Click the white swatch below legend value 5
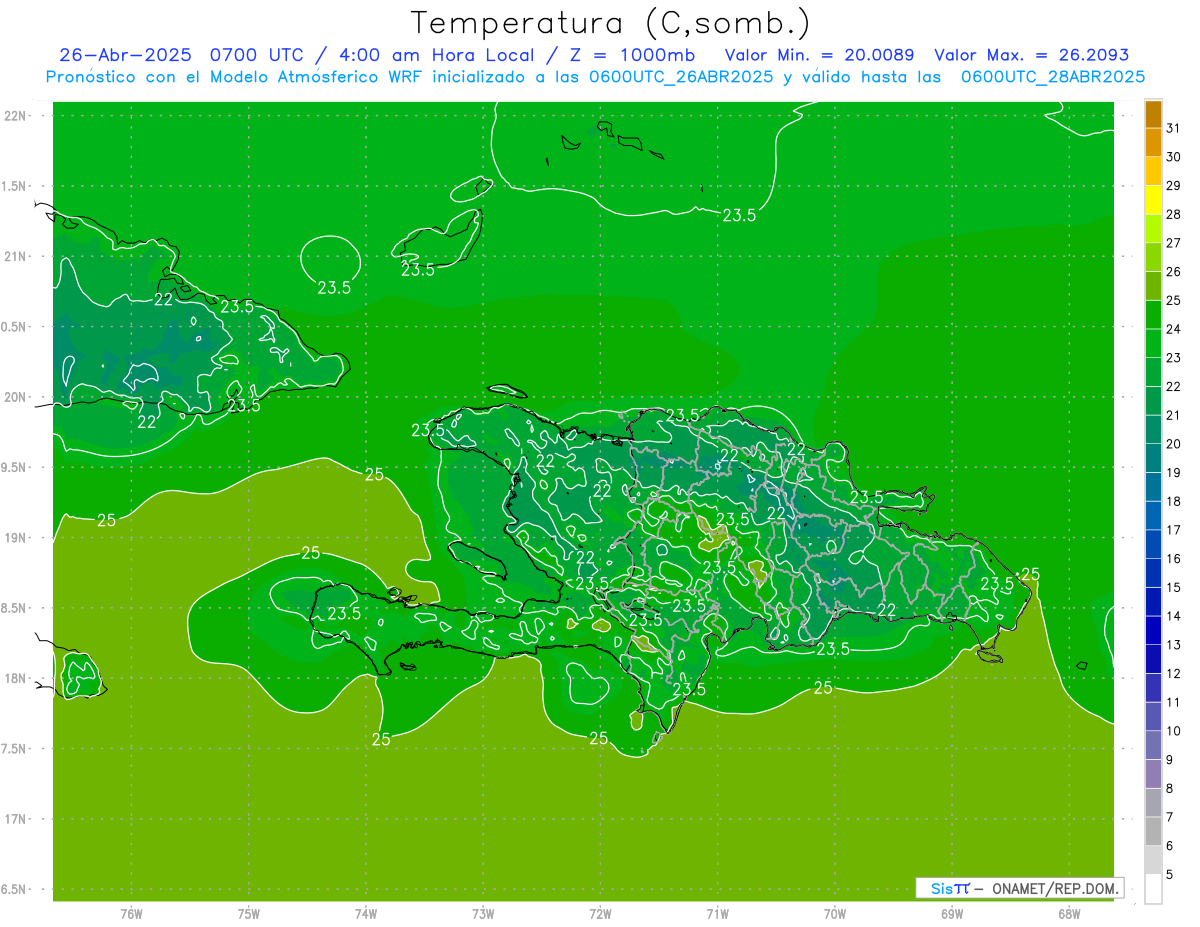This screenshot has width=1200, height=927. pyautogui.click(x=1153, y=889)
